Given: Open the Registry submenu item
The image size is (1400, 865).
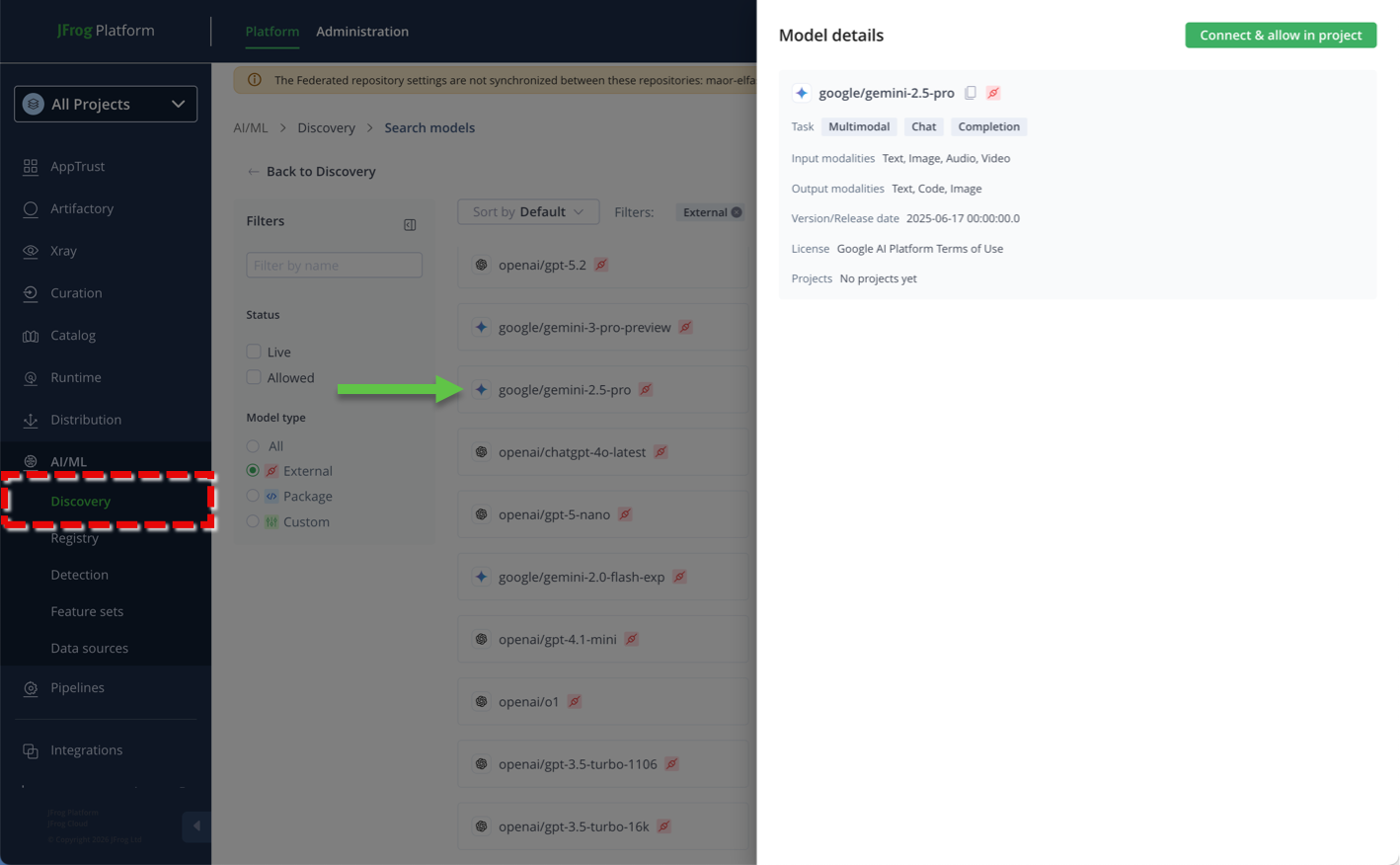Looking at the screenshot, I should click(75, 538).
